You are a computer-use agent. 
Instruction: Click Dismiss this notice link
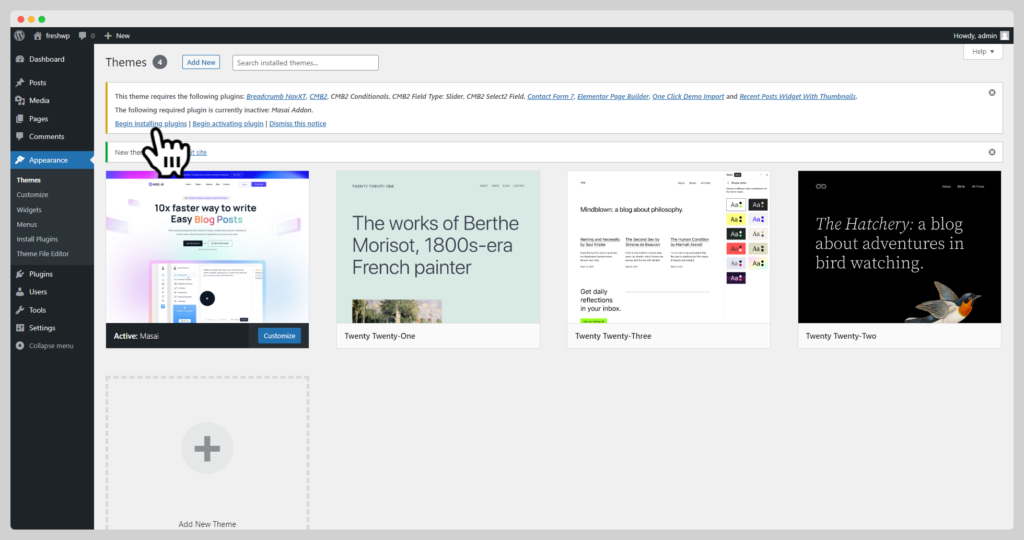298,123
